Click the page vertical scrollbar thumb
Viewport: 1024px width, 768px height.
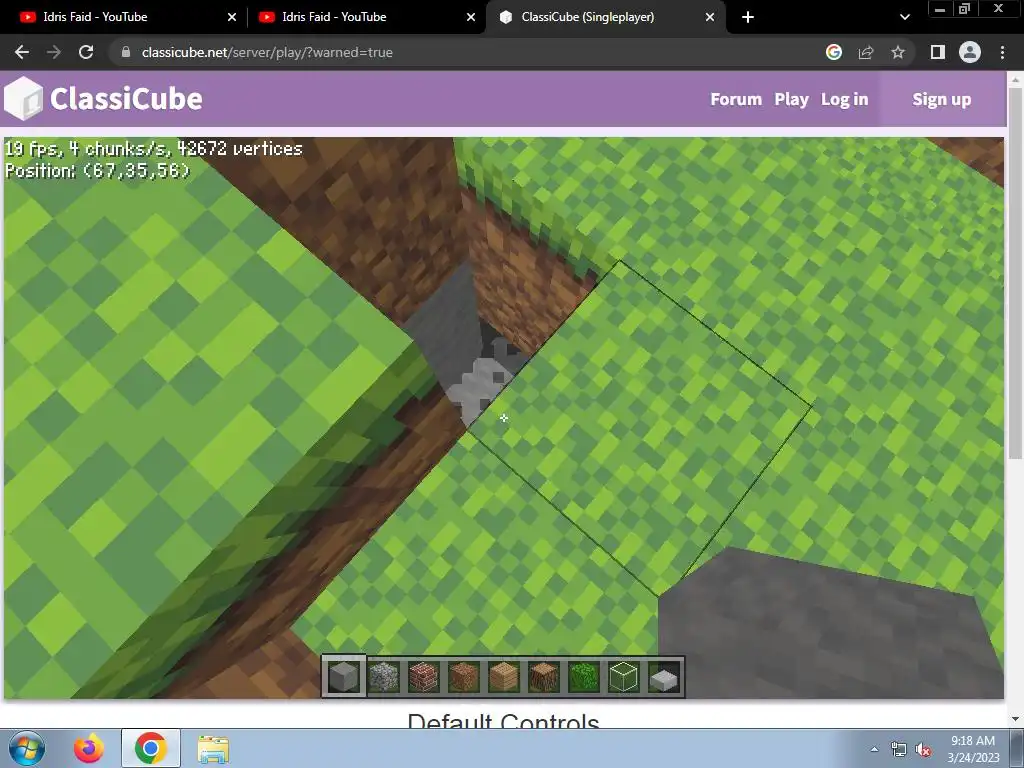(x=1016, y=274)
